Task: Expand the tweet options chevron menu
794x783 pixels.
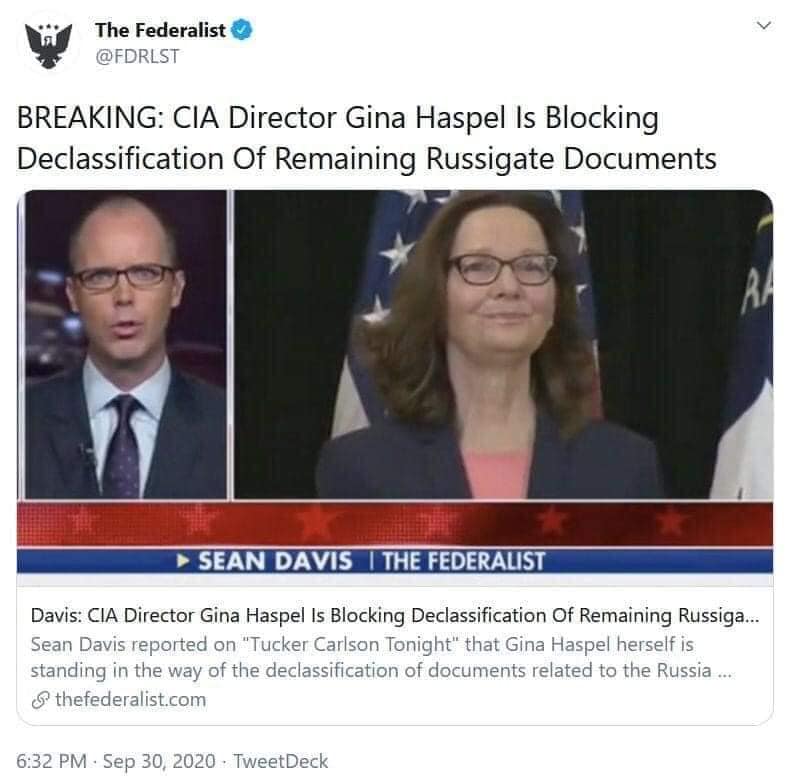Action: [764, 25]
